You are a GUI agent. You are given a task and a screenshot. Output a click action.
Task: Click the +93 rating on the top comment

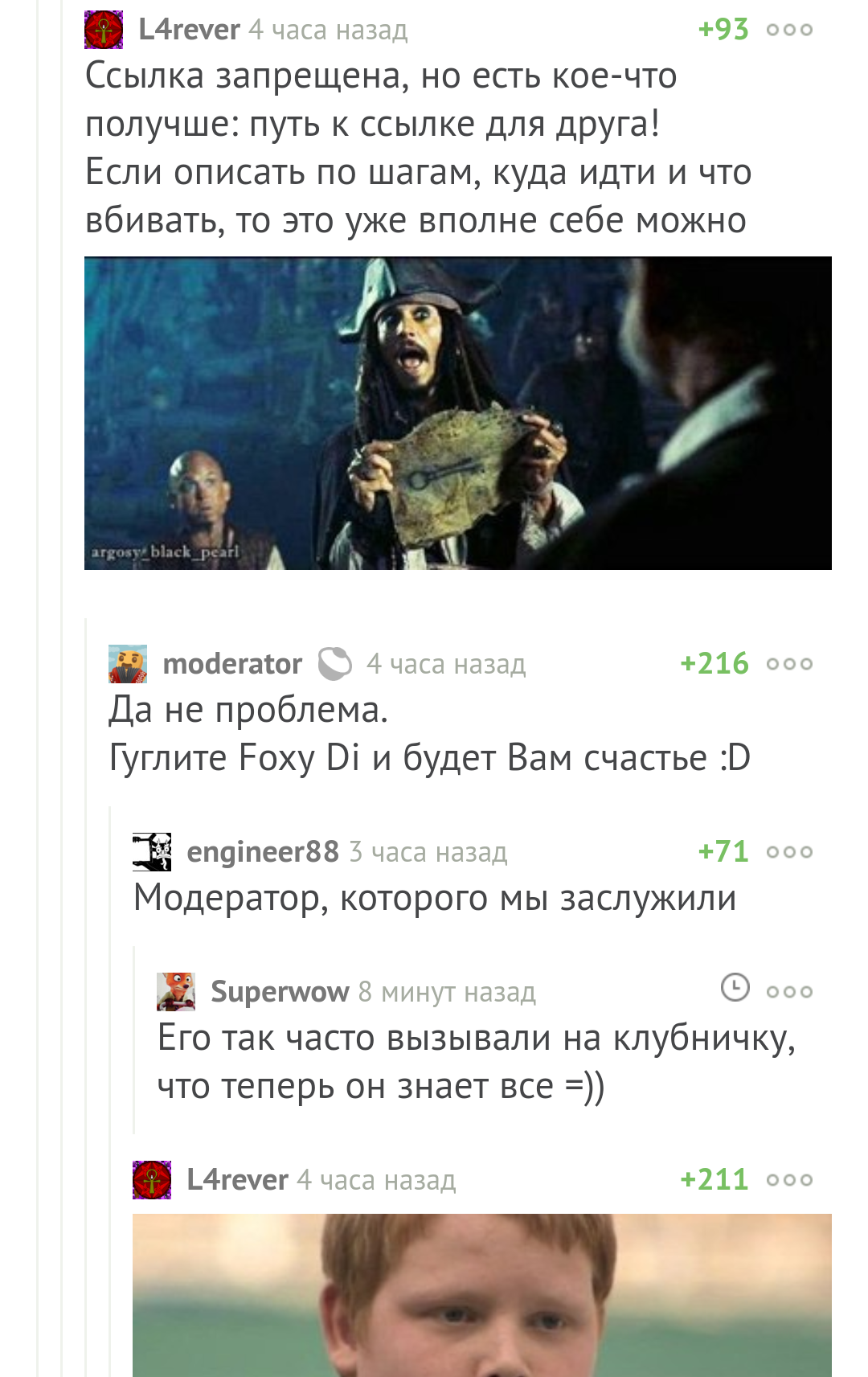(x=723, y=30)
